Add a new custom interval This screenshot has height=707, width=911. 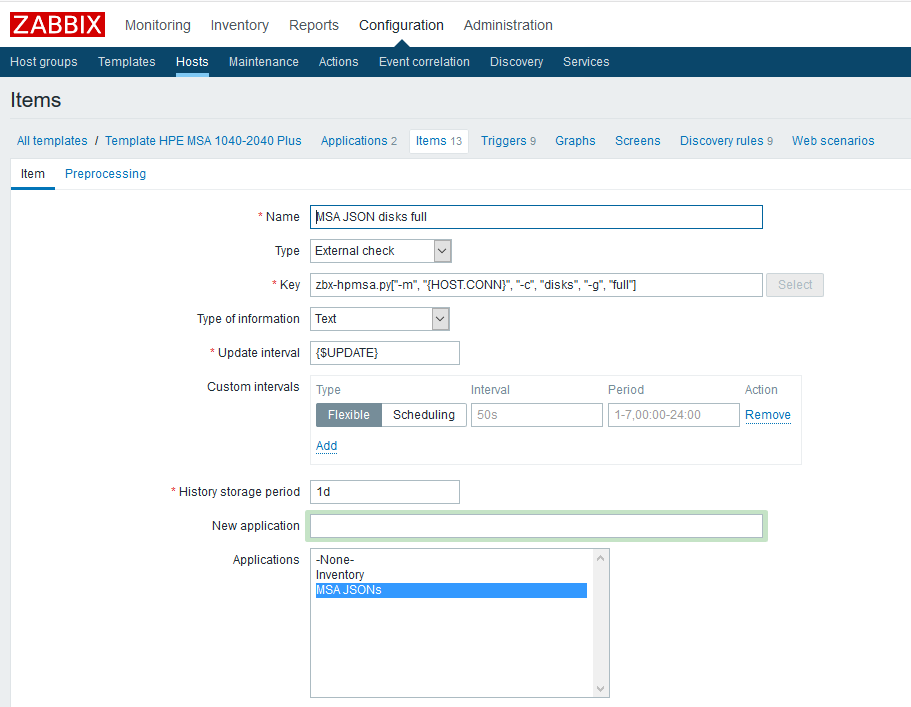(x=326, y=445)
